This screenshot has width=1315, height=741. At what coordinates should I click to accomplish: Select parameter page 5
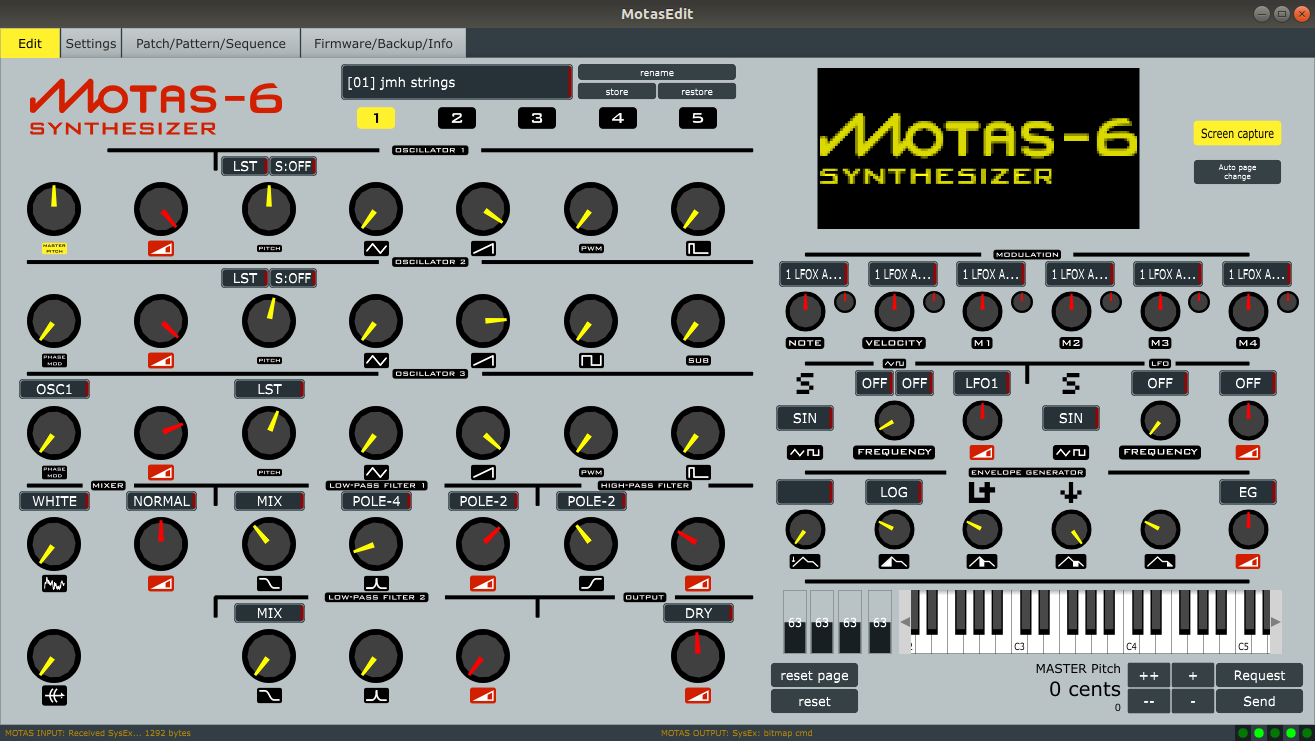pyautogui.click(x=698, y=118)
